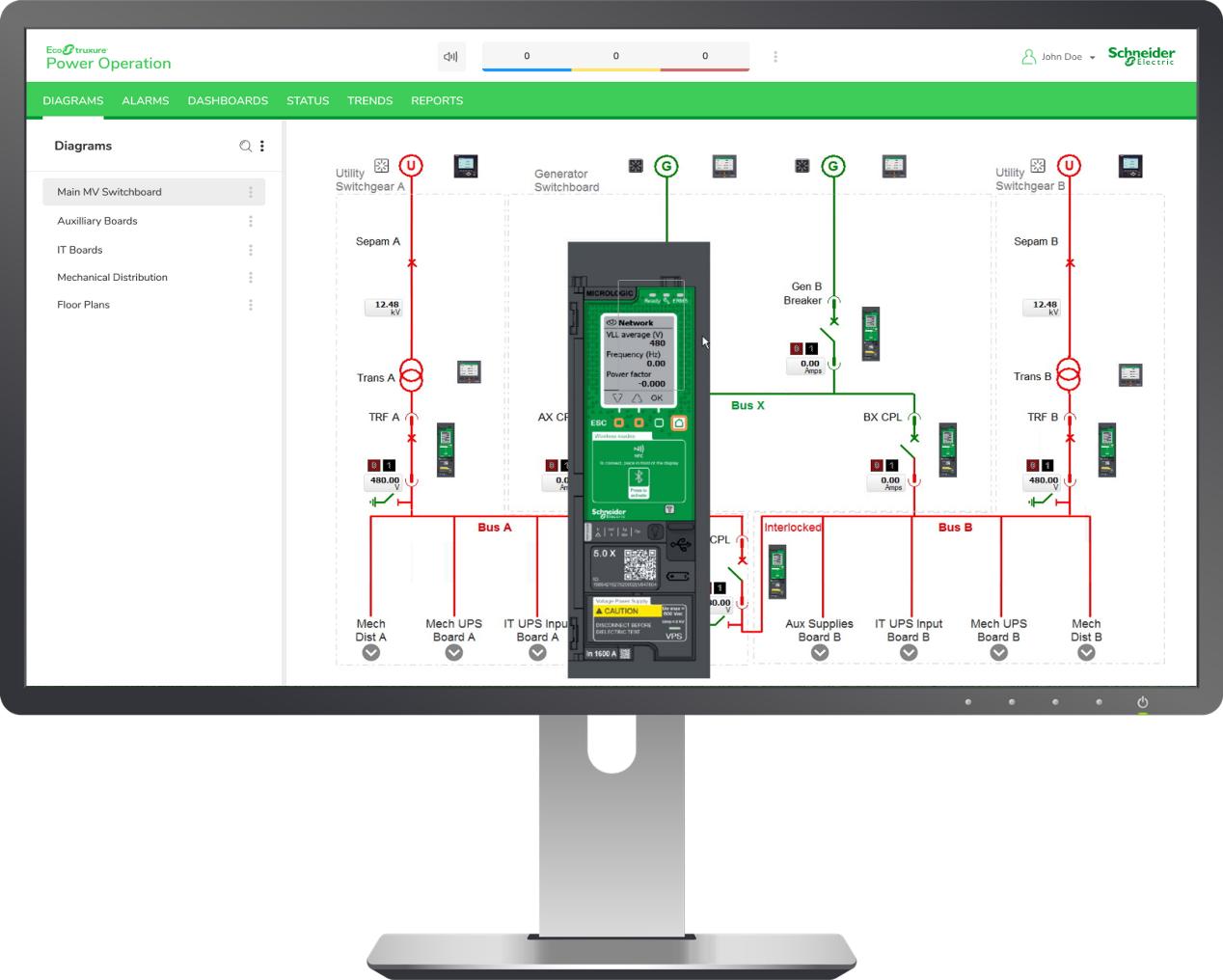Mute alarms with the speaker icon
The image size is (1223, 980).
pyautogui.click(x=450, y=57)
